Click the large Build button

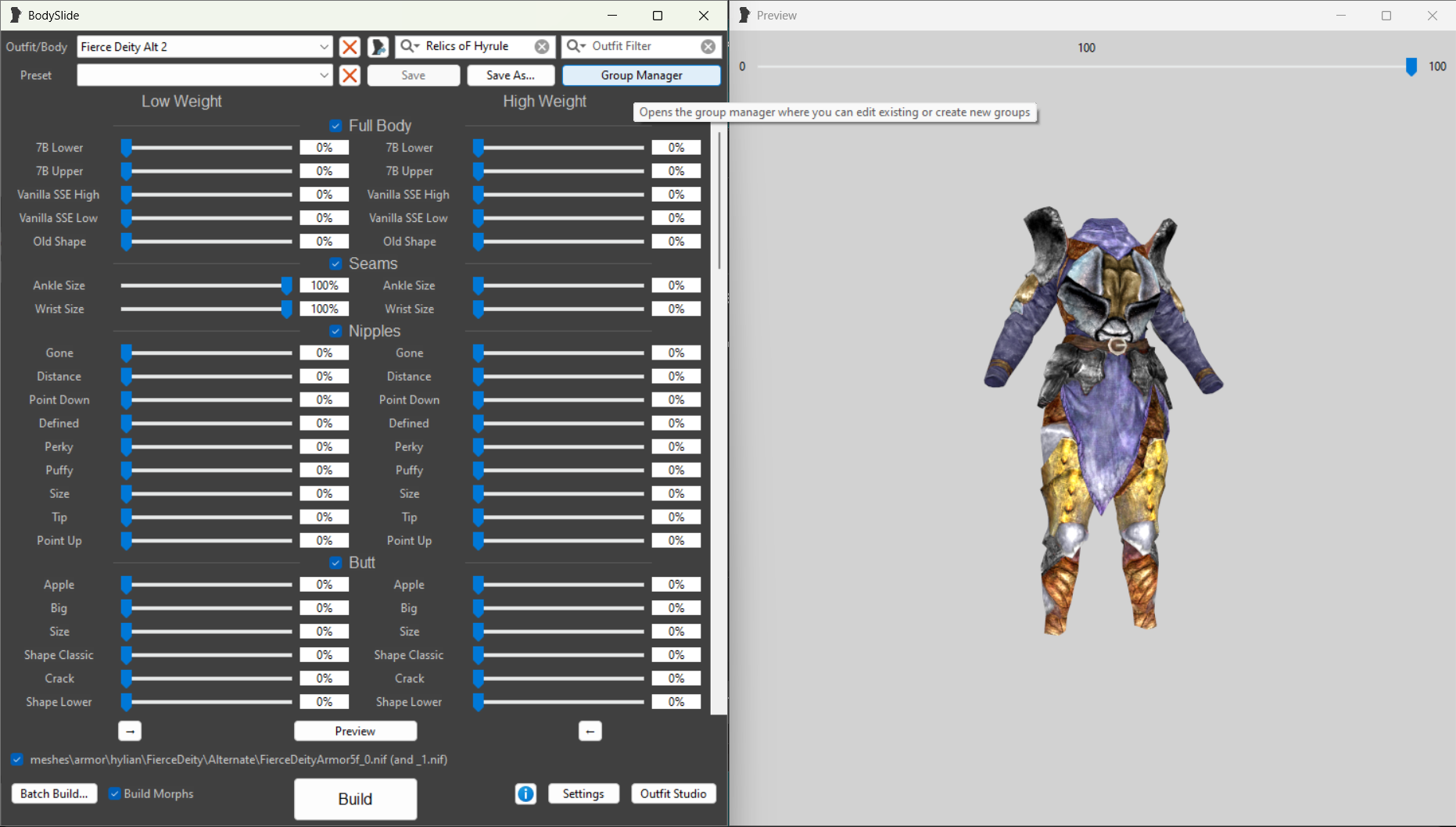click(355, 799)
